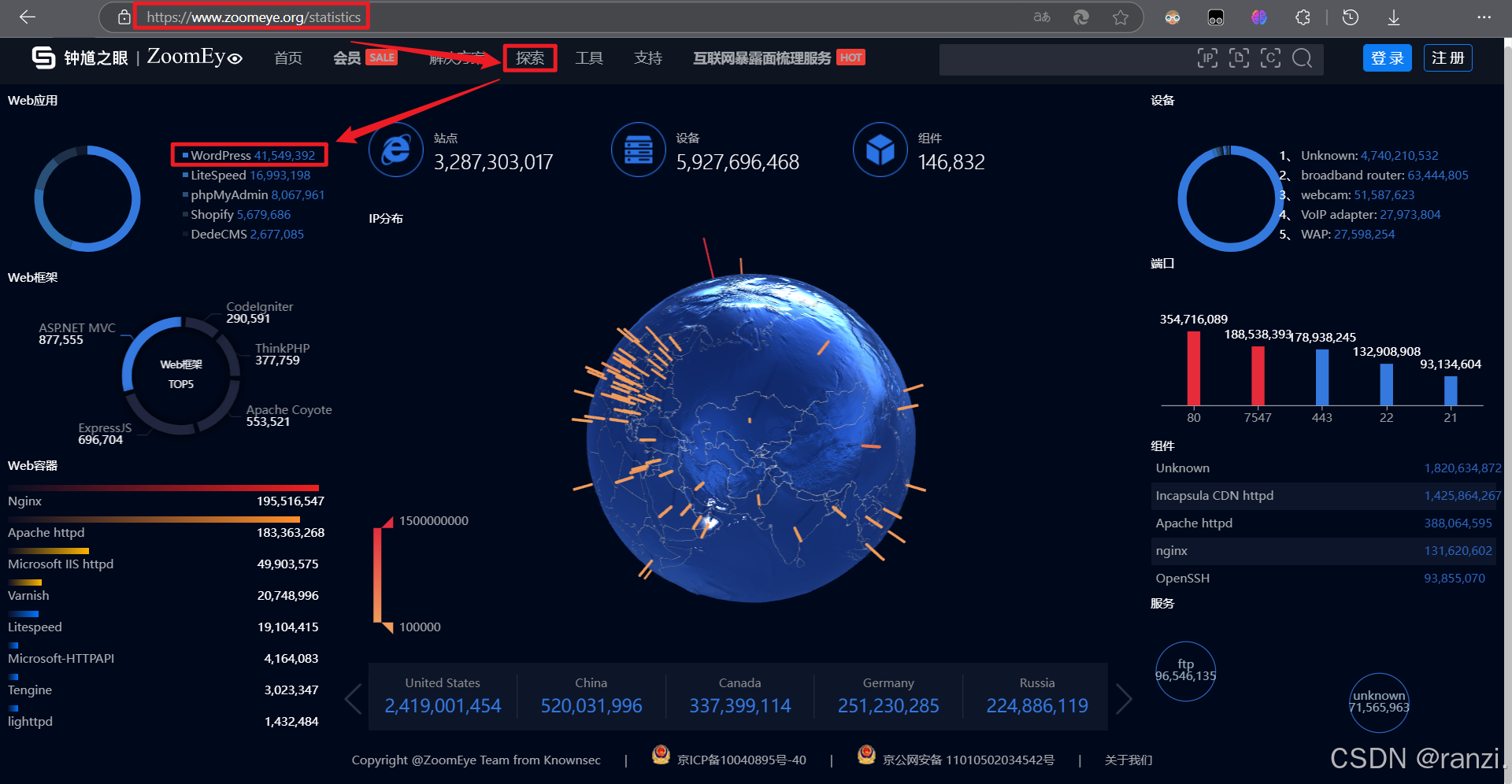The width and height of the screenshot is (1512, 784).
Task: Click the police badge beside 京ICP备
Action: pyautogui.click(x=661, y=755)
